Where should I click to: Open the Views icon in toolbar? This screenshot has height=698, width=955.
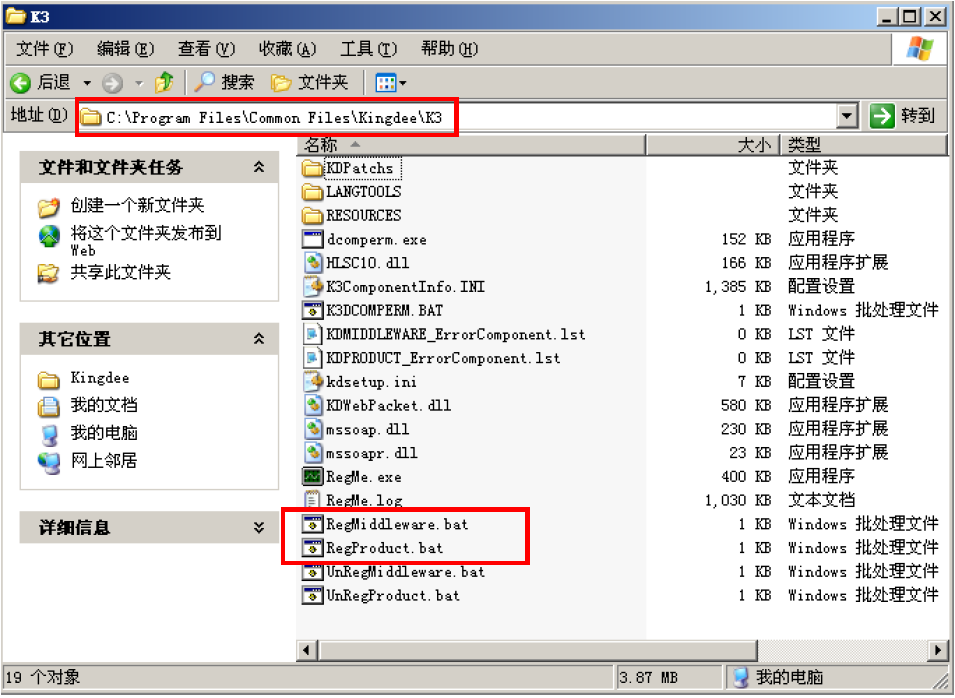pyautogui.click(x=386, y=82)
